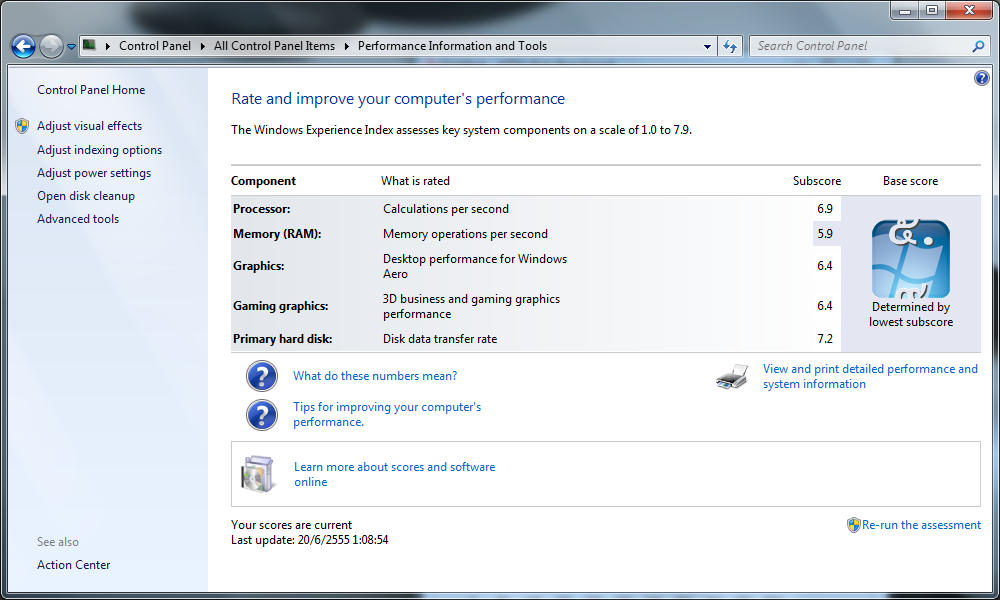Click the Base score column header

point(911,181)
